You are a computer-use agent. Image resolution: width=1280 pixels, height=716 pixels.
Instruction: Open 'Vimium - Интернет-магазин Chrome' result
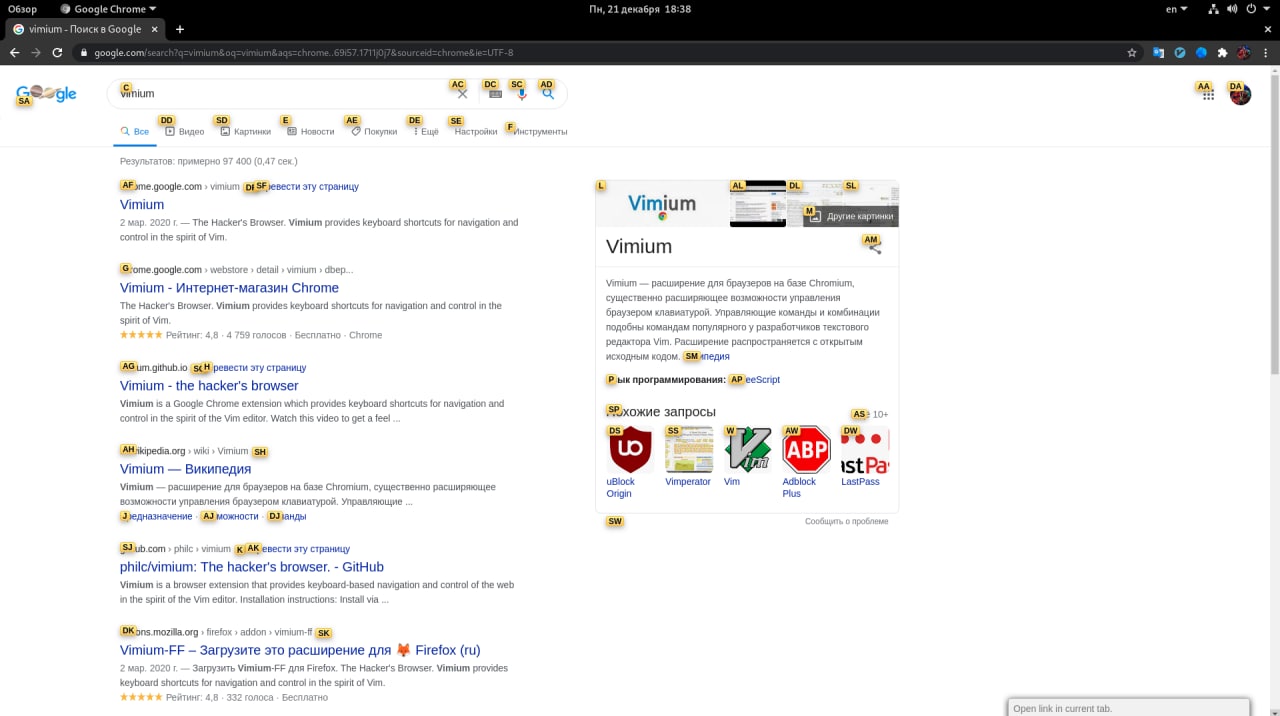[x=229, y=288]
